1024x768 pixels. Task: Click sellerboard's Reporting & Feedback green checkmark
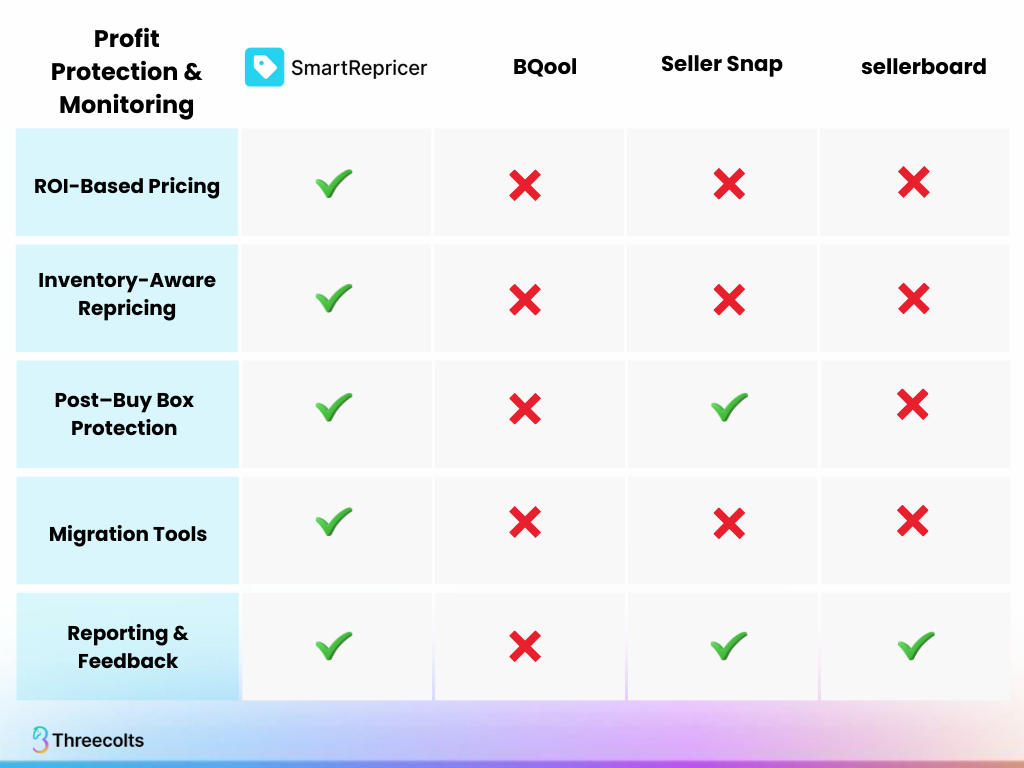[x=915, y=646]
